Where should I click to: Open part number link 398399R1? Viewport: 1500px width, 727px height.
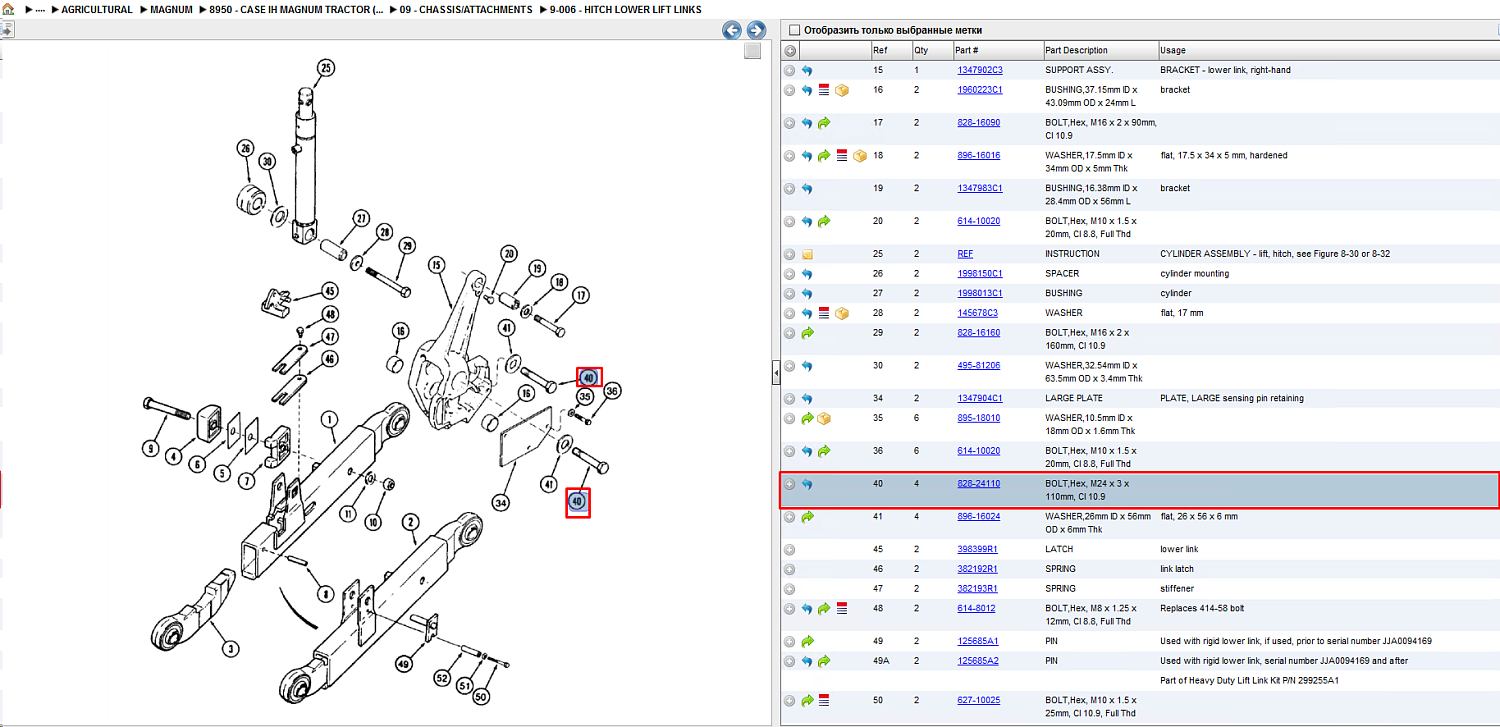point(978,549)
